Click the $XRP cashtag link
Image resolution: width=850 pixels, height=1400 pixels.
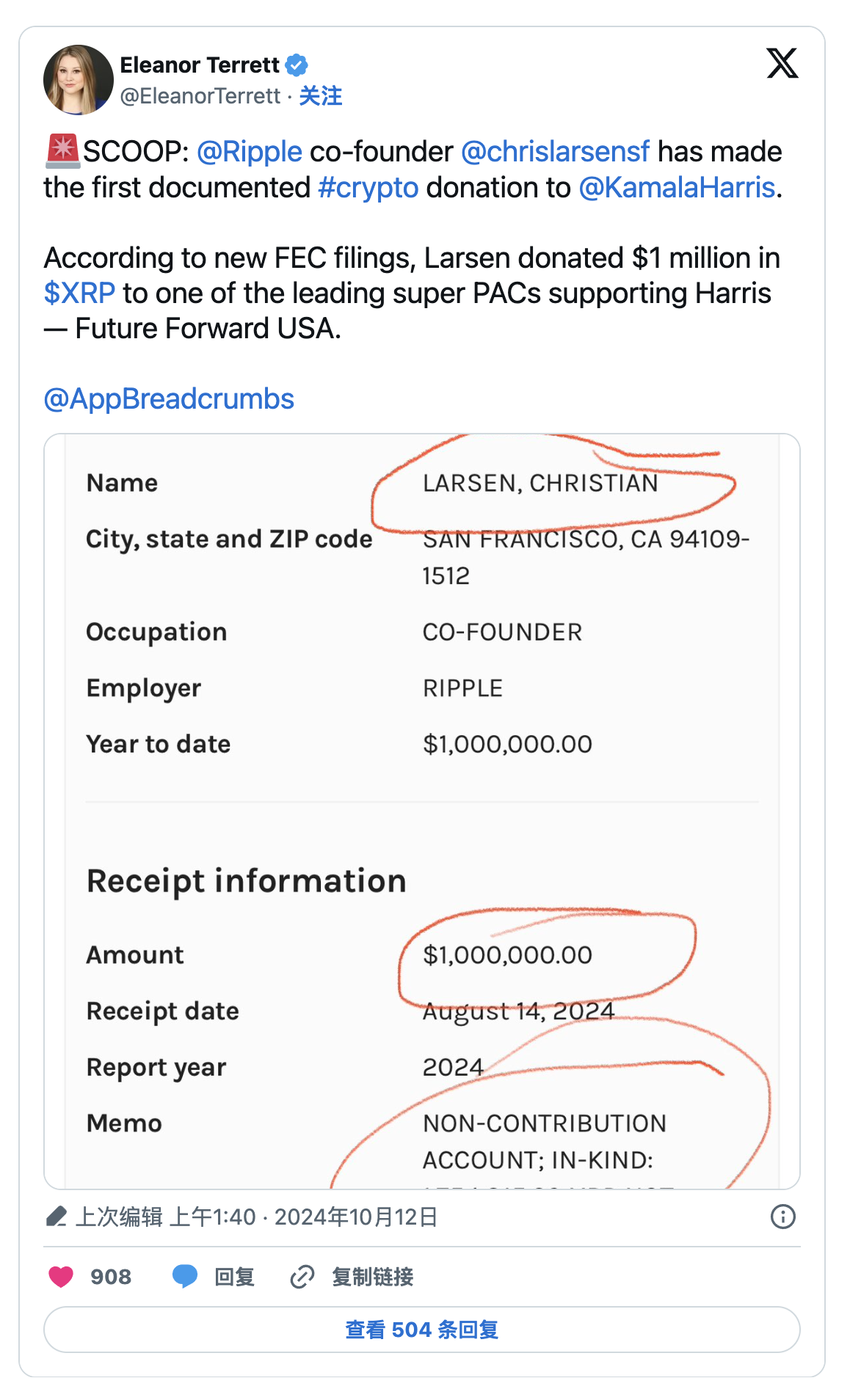pyautogui.click(x=79, y=294)
